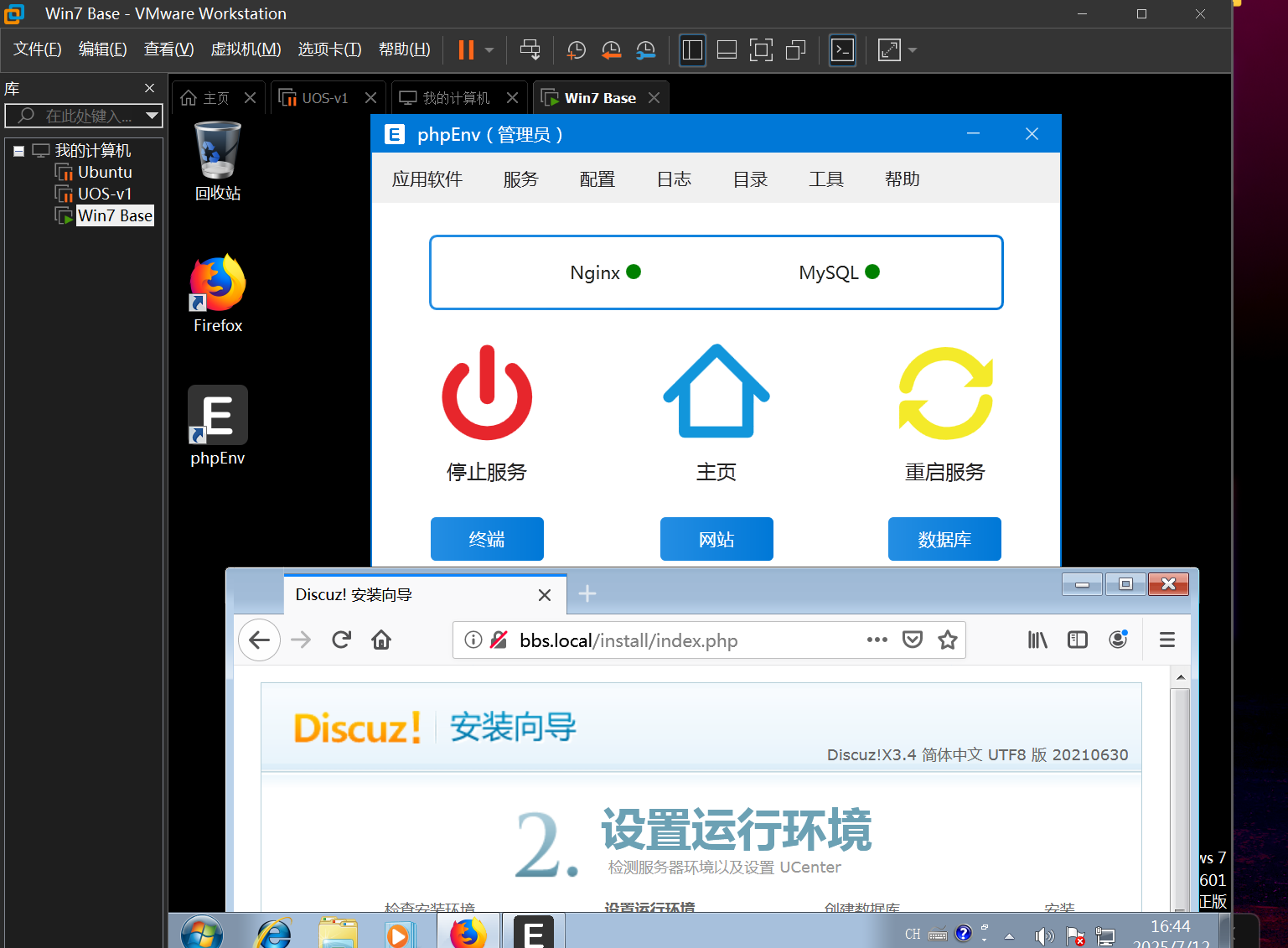Open the VMware 虚拟机(M) menu
Viewport: 1288px width, 948px height.
pos(246,49)
